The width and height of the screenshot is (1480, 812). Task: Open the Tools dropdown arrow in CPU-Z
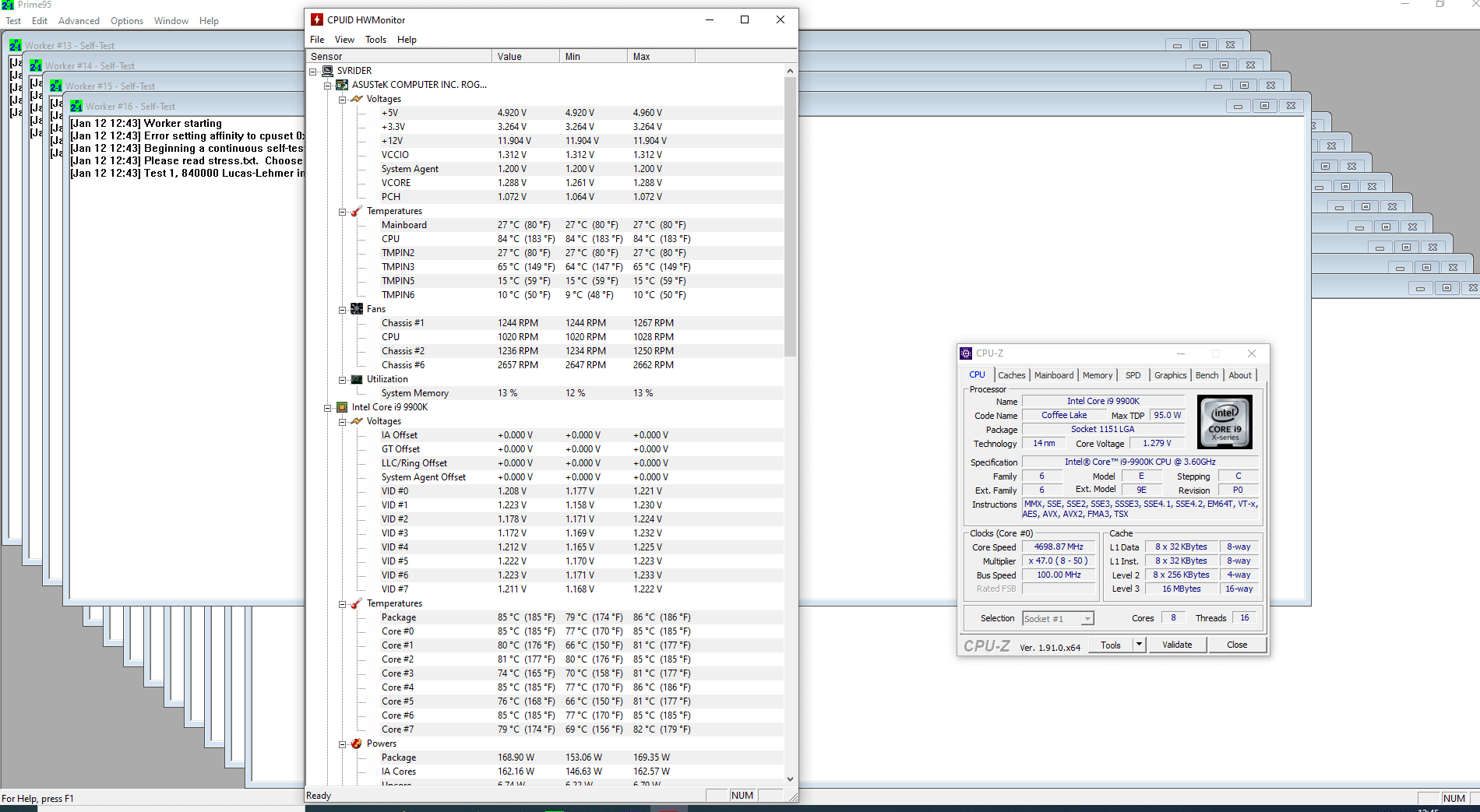pyautogui.click(x=1139, y=645)
